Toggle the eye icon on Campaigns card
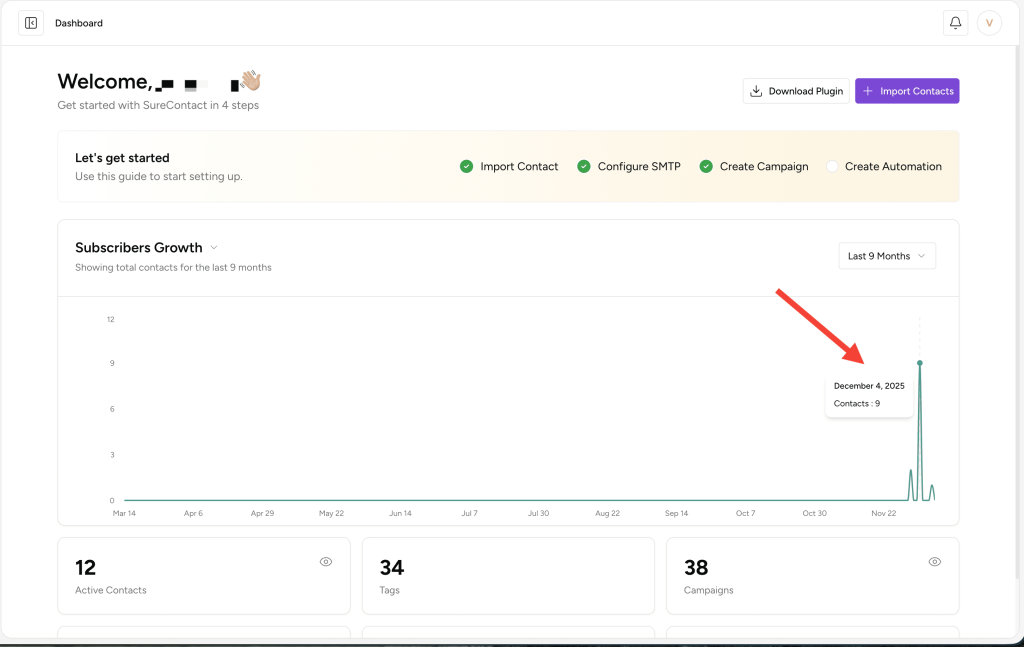The image size is (1024, 647). 934,562
